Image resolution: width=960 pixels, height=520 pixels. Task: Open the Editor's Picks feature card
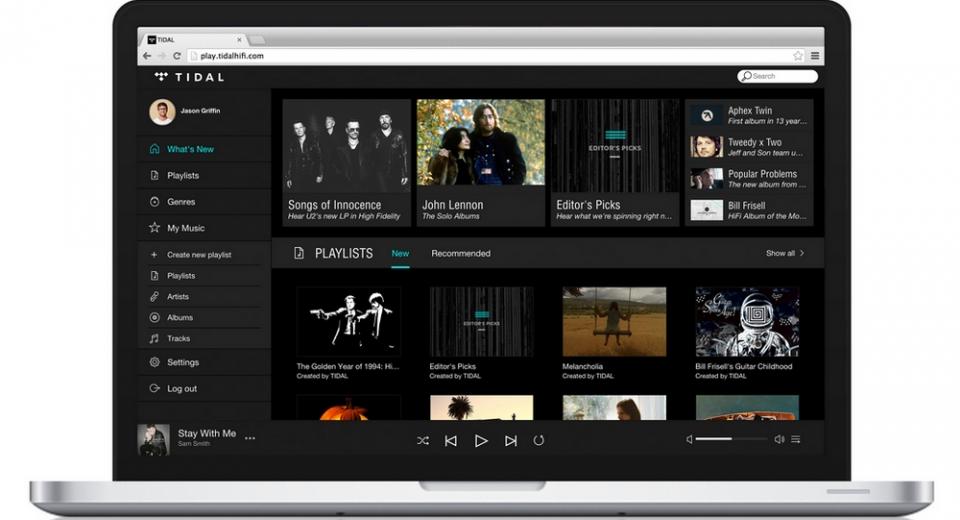[615, 162]
